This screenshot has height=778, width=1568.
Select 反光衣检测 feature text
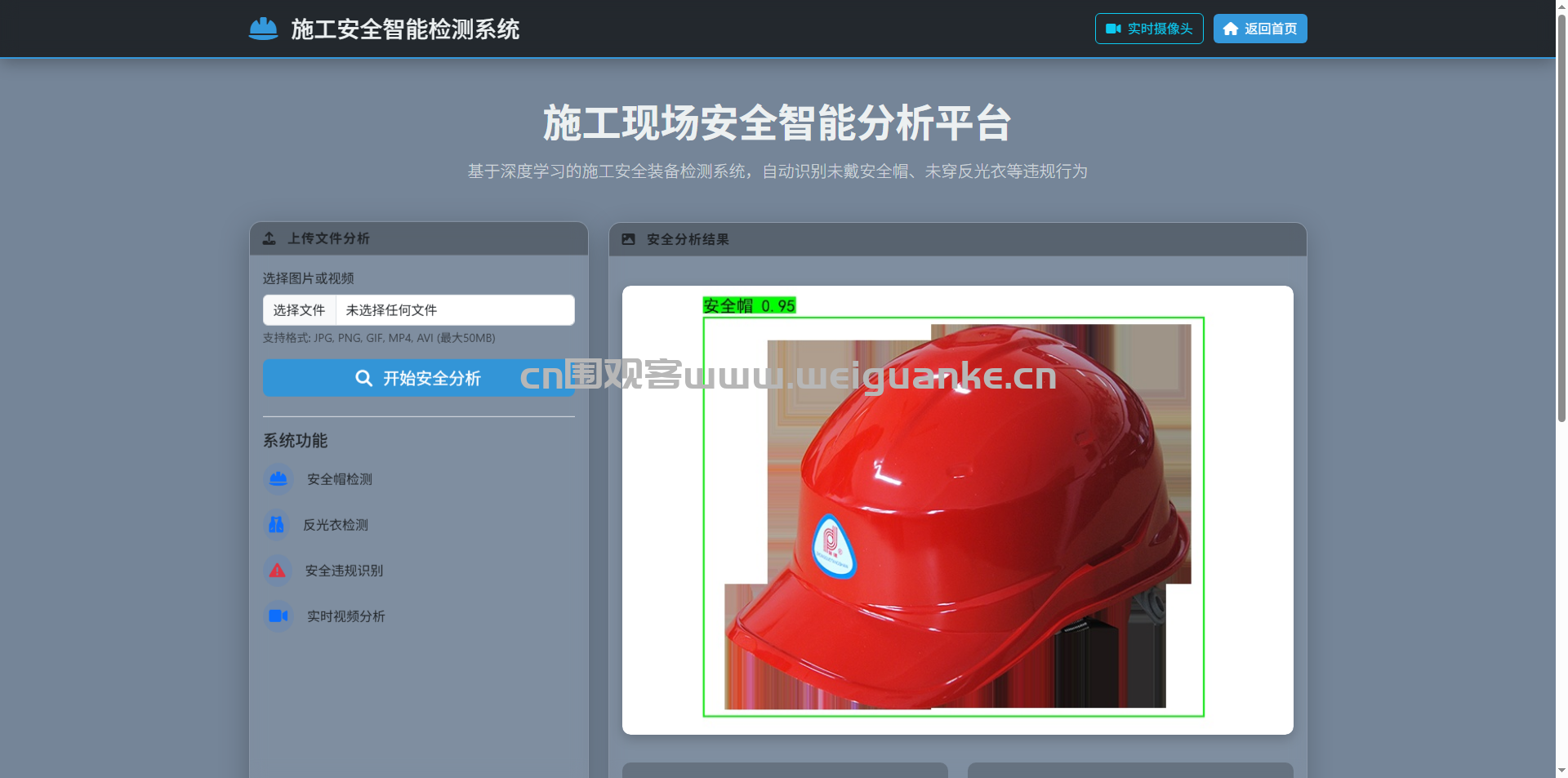pos(336,525)
